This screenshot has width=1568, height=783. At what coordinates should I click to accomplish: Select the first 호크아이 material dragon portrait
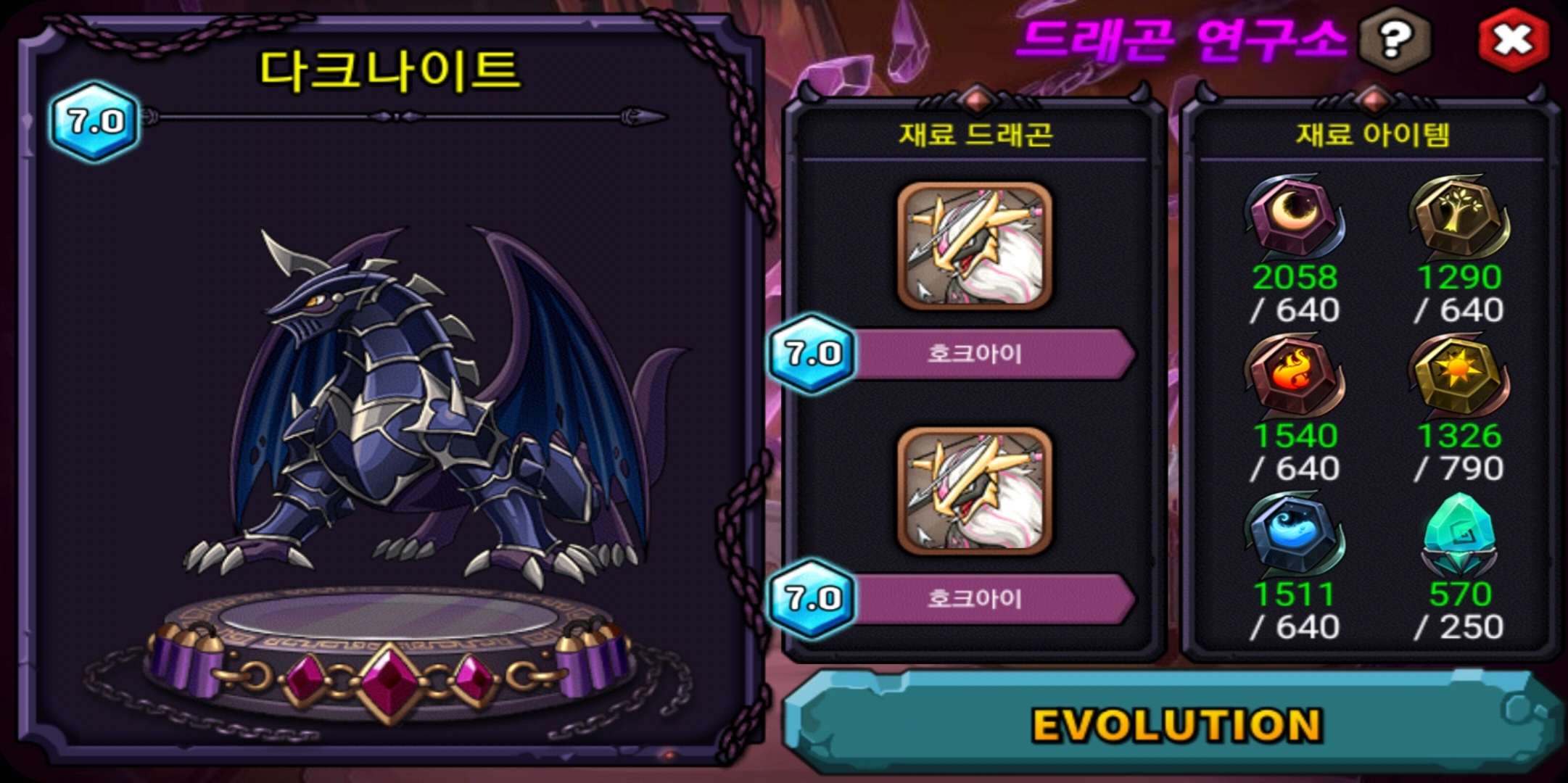(975, 246)
